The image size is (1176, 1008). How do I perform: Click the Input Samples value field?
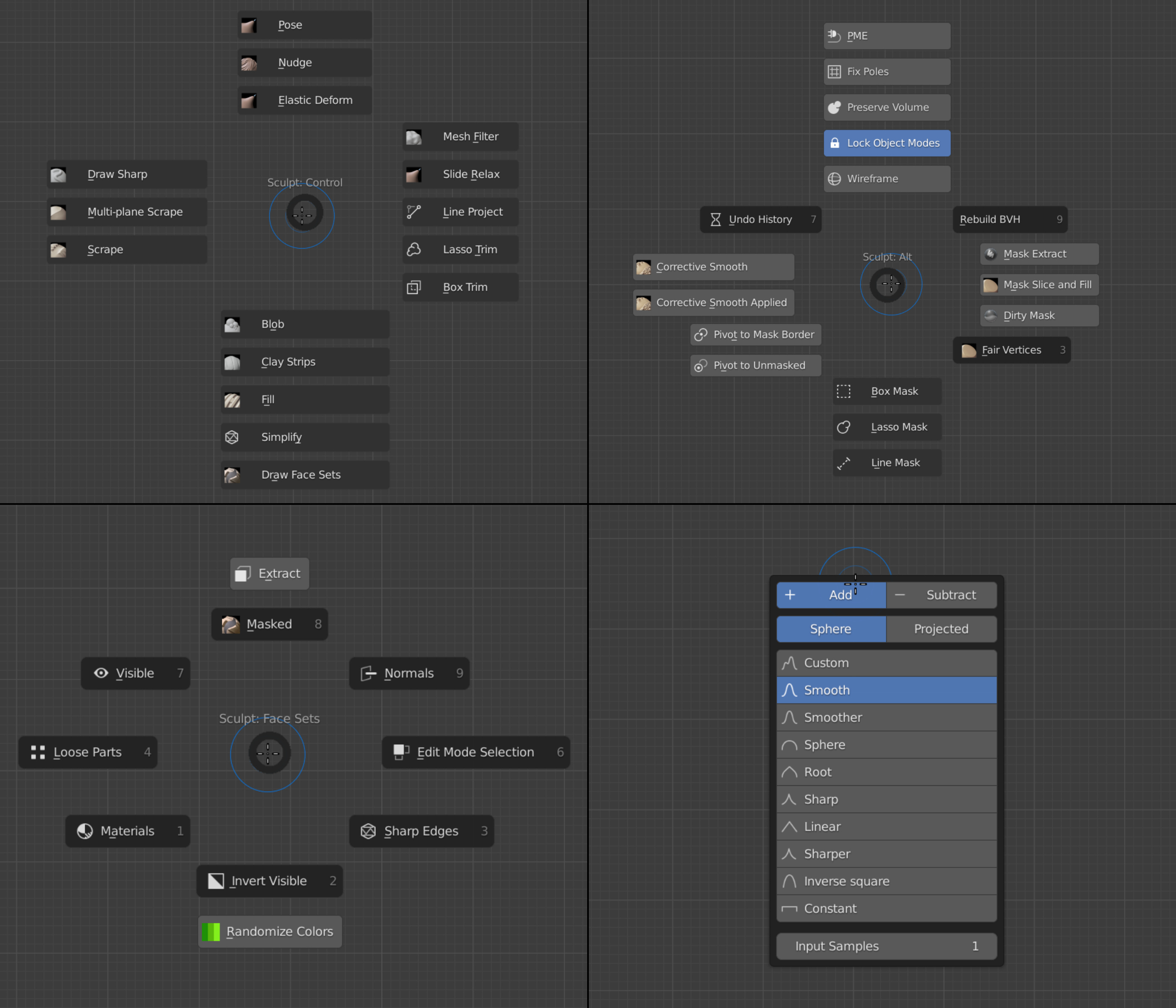coord(887,946)
